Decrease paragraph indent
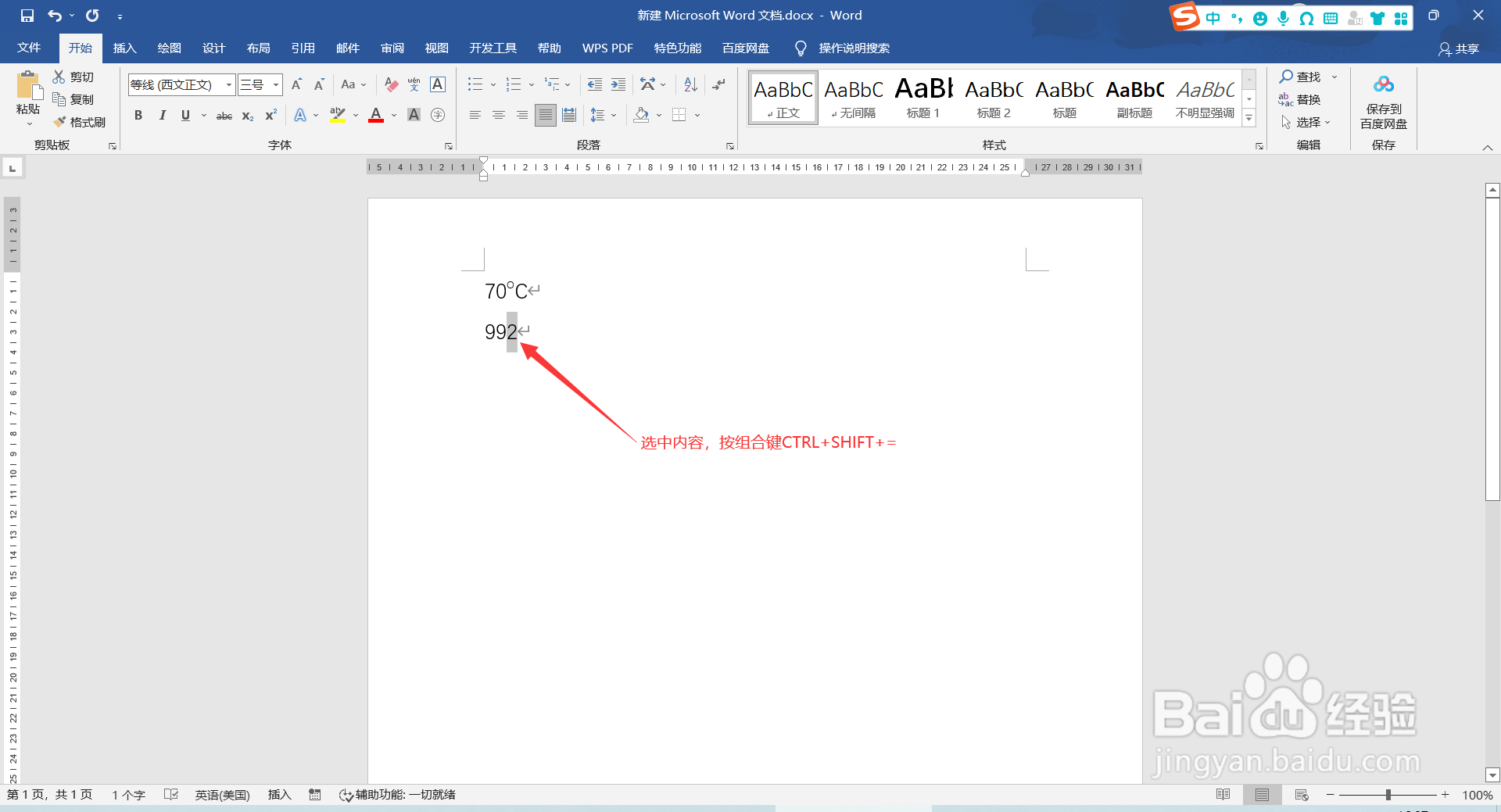The width and height of the screenshot is (1501, 812). coord(595,84)
